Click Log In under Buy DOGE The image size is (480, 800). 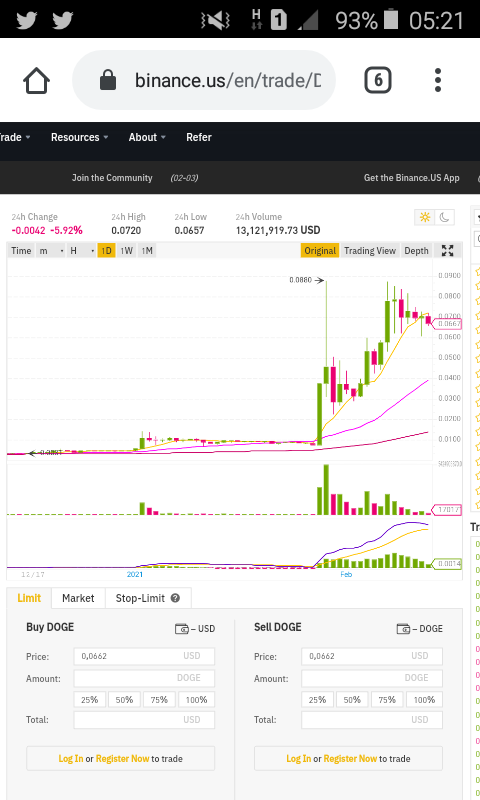71,759
